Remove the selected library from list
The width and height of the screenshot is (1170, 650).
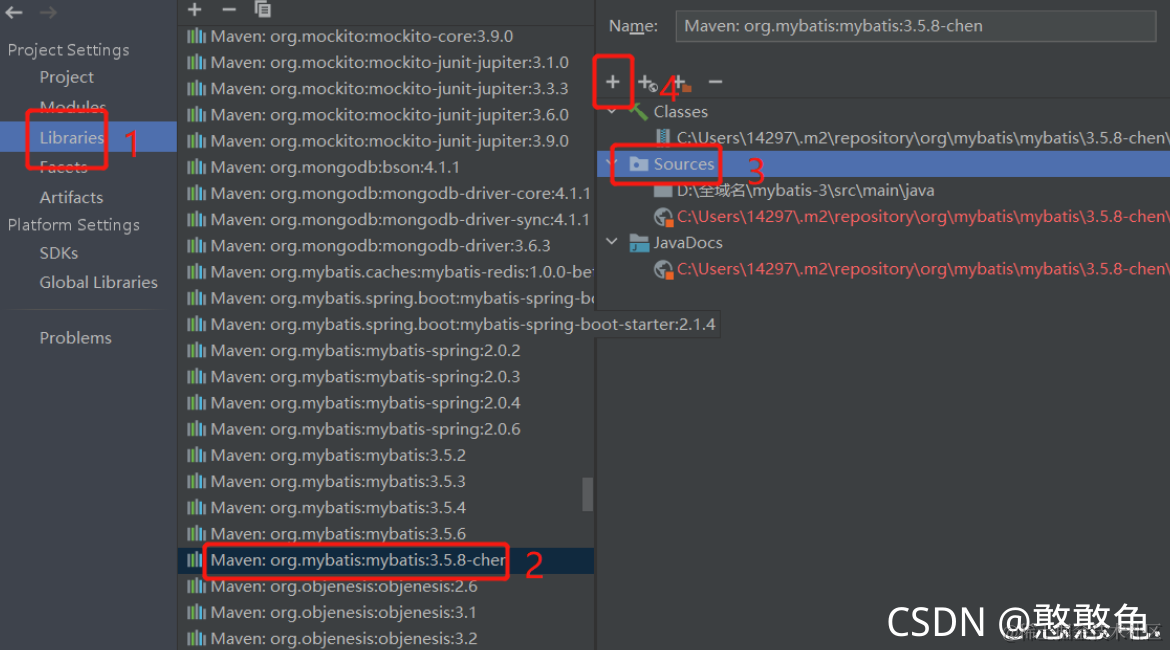pos(229,9)
